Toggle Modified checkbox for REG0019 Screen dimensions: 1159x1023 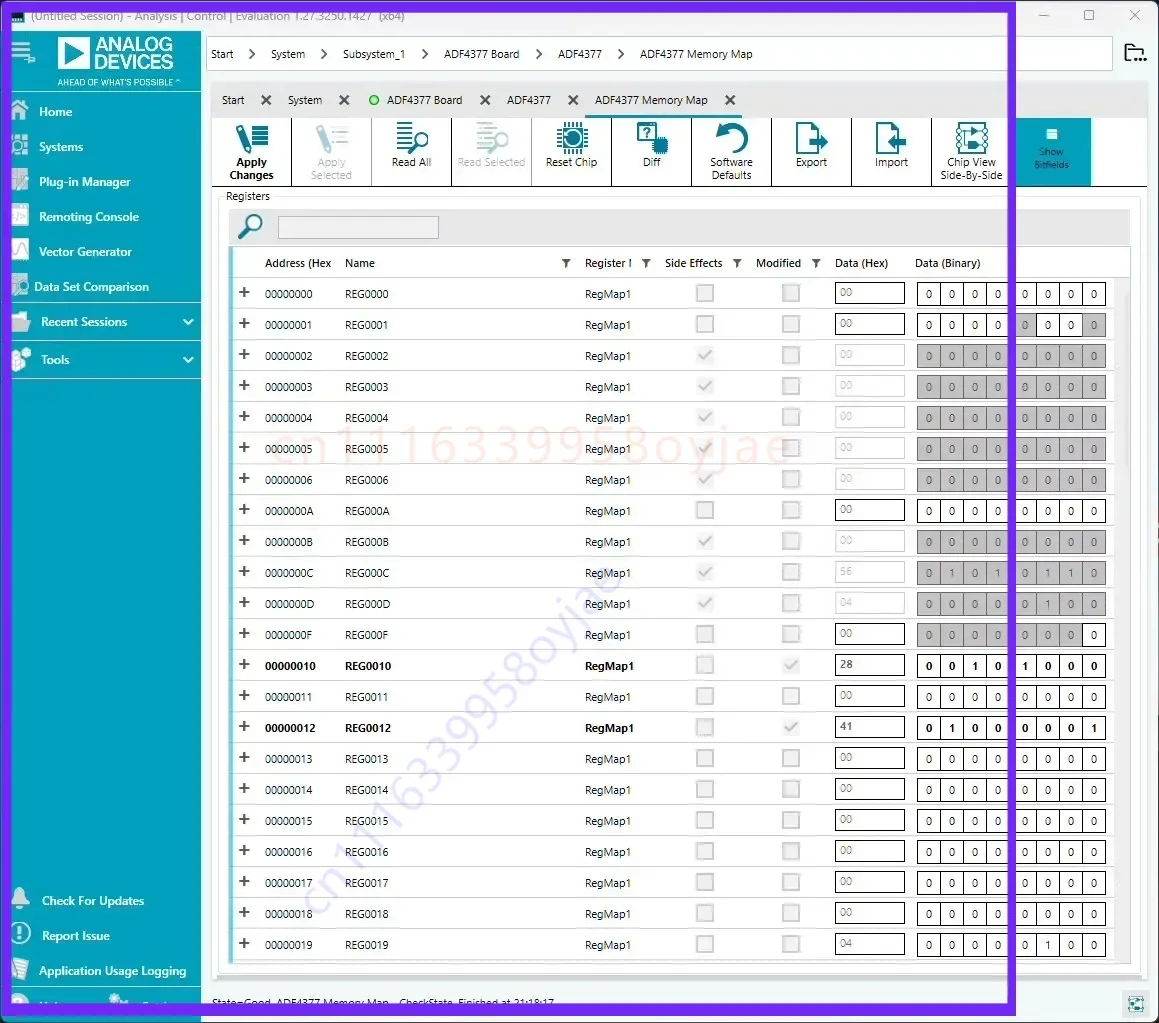point(791,944)
